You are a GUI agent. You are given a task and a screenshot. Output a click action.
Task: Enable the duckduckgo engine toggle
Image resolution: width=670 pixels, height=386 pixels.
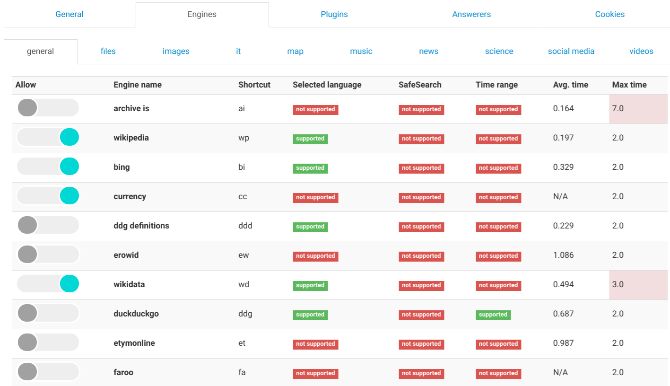(48, 313)
